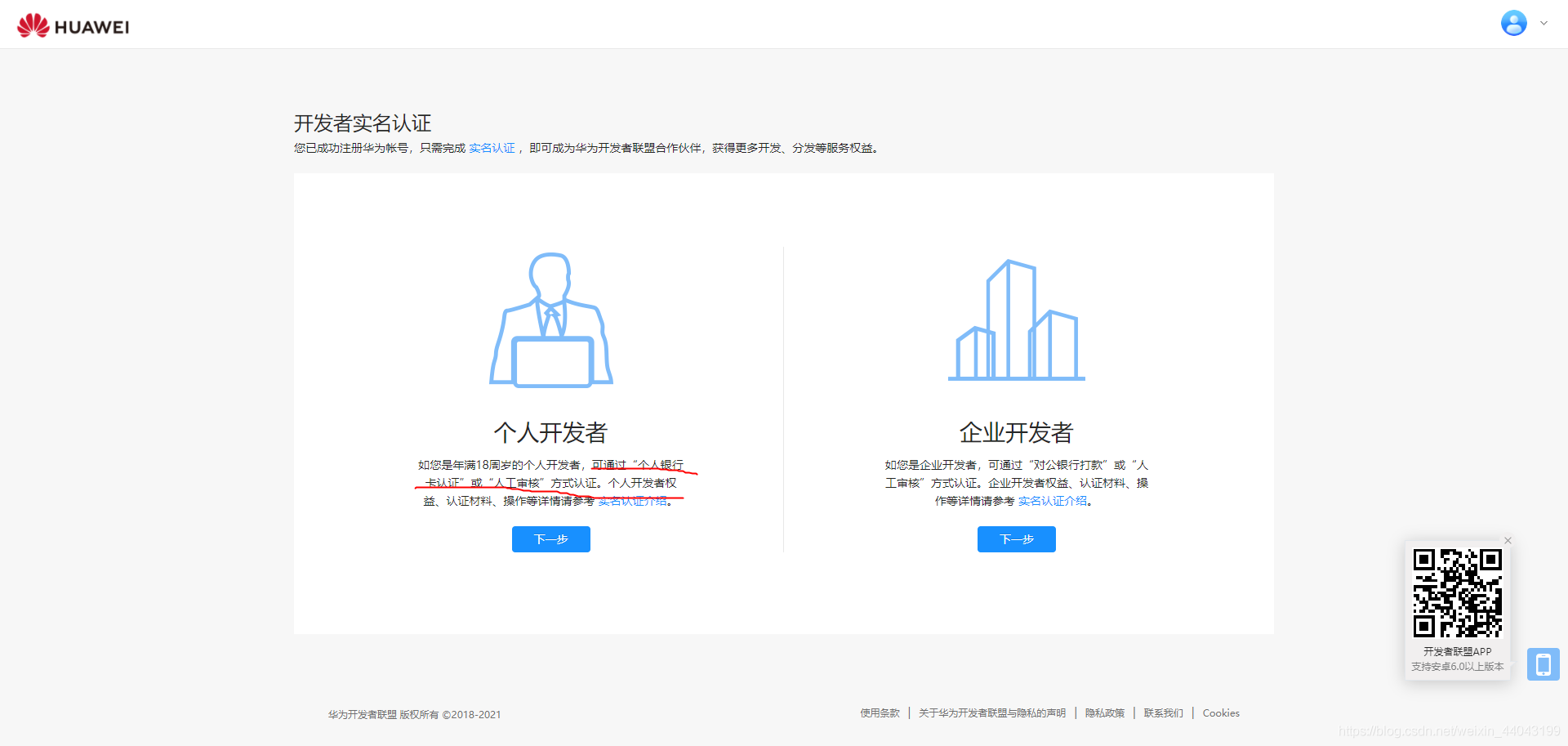The image size is (1568, 746).
Task: Open 实名认证介绍 link in personal developer text
Action: [x=632, y=501]
